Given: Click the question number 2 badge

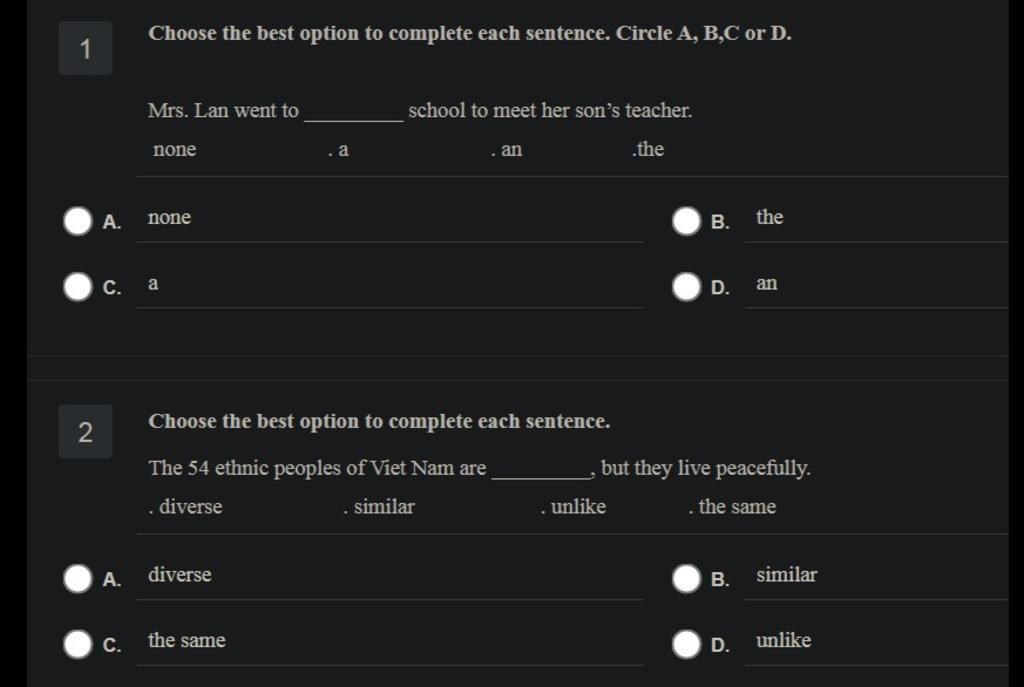Looking at the screenshot, I should [86, 432].
